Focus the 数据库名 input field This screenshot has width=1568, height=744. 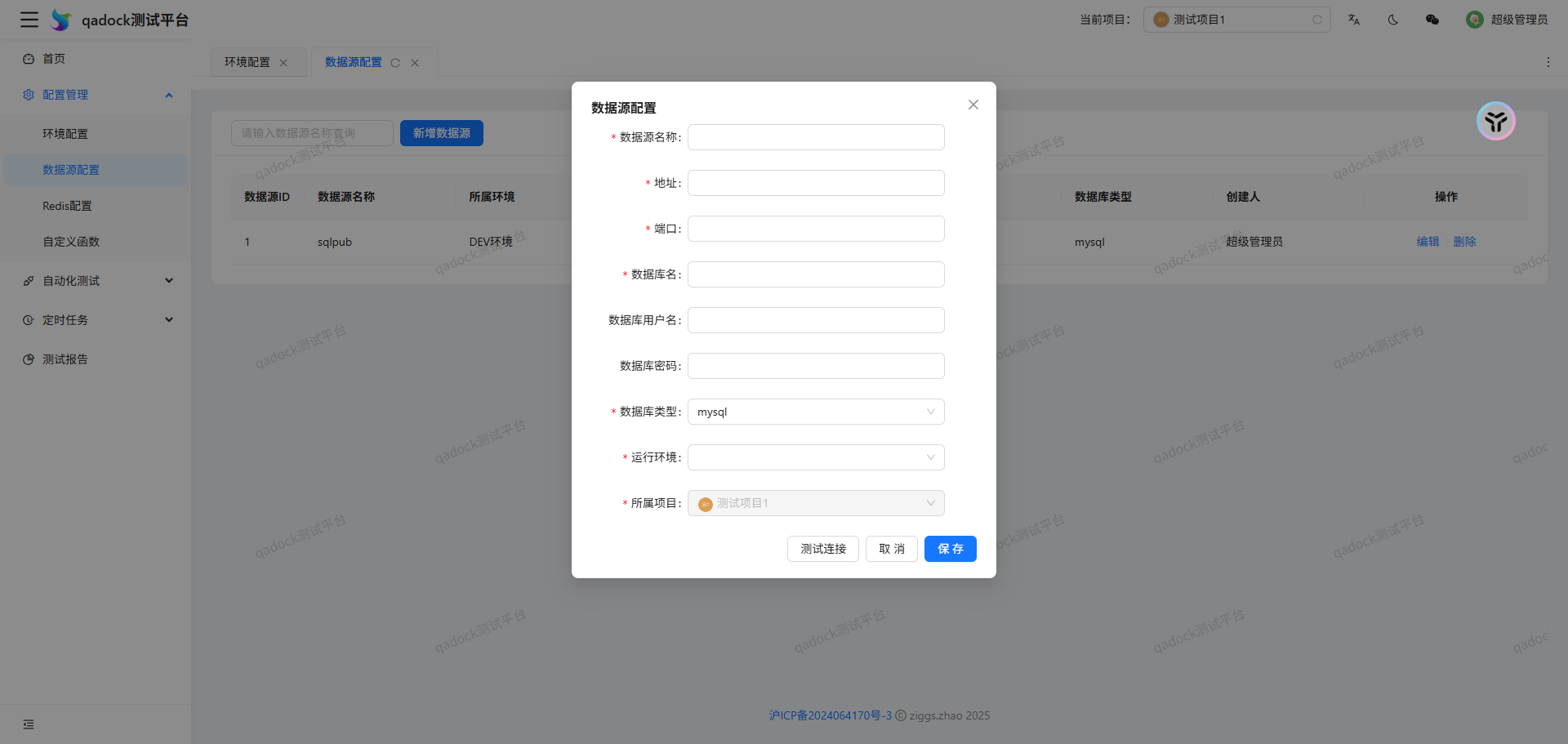coord(816,274)
